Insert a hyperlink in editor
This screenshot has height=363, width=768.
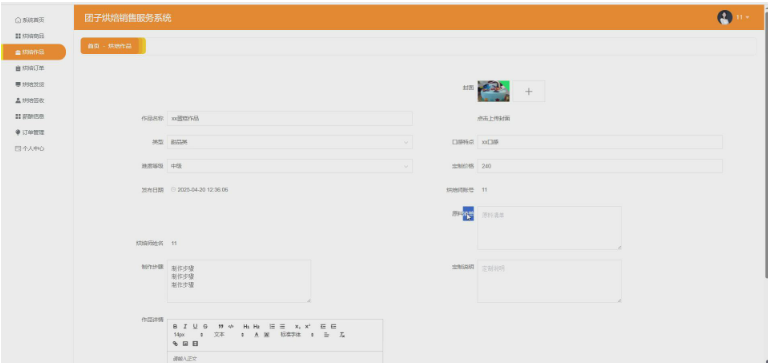(175, 344)
